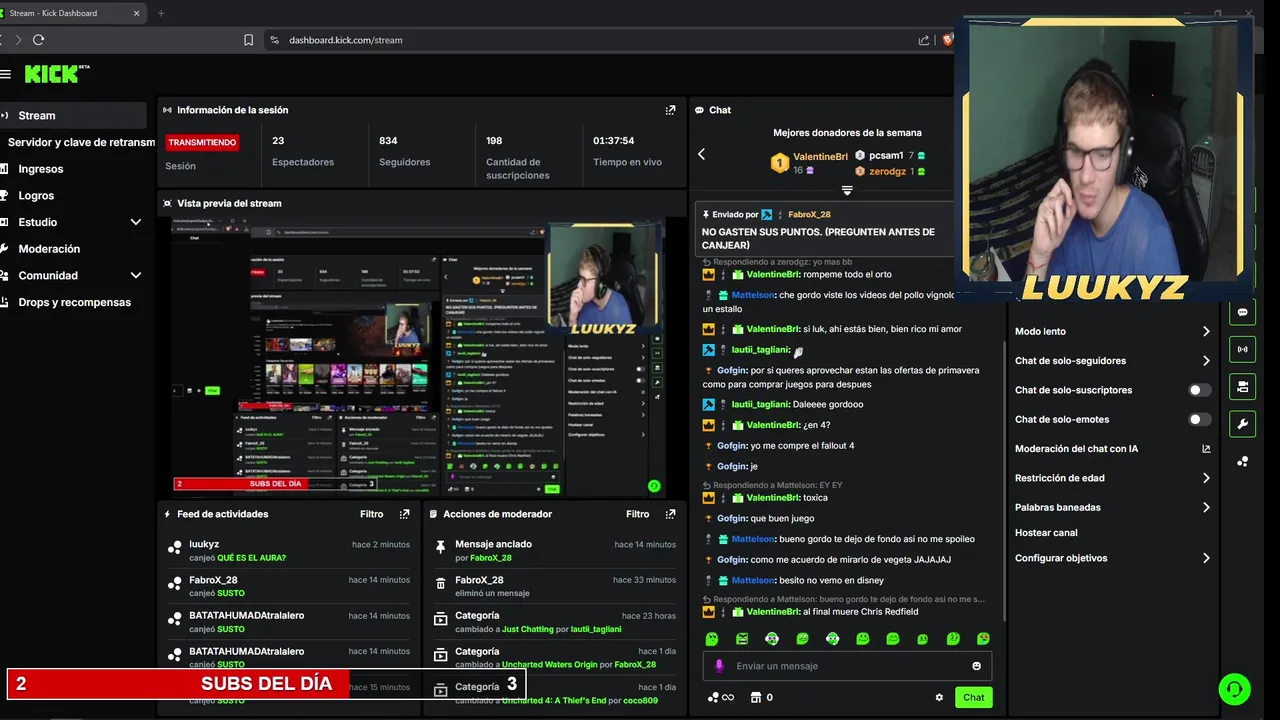Click pcsam1 in top donors

click(x=886, y=156)
